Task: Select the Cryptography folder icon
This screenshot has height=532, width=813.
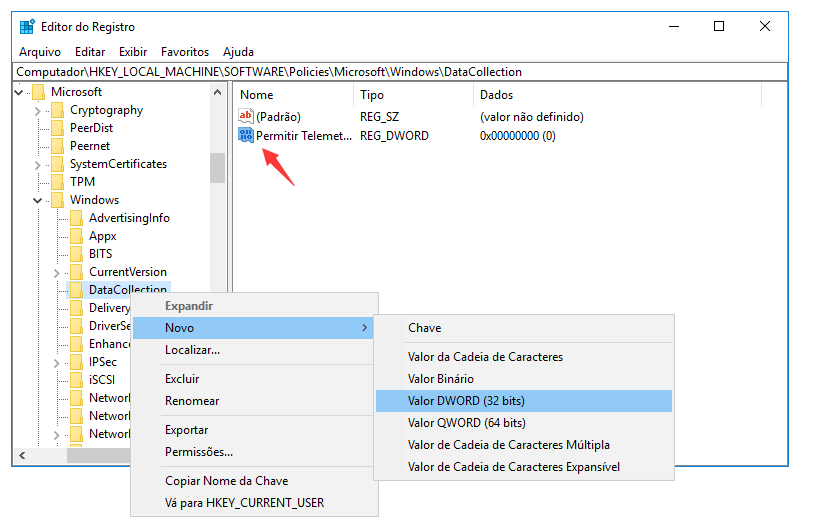Action: point(58,110)
